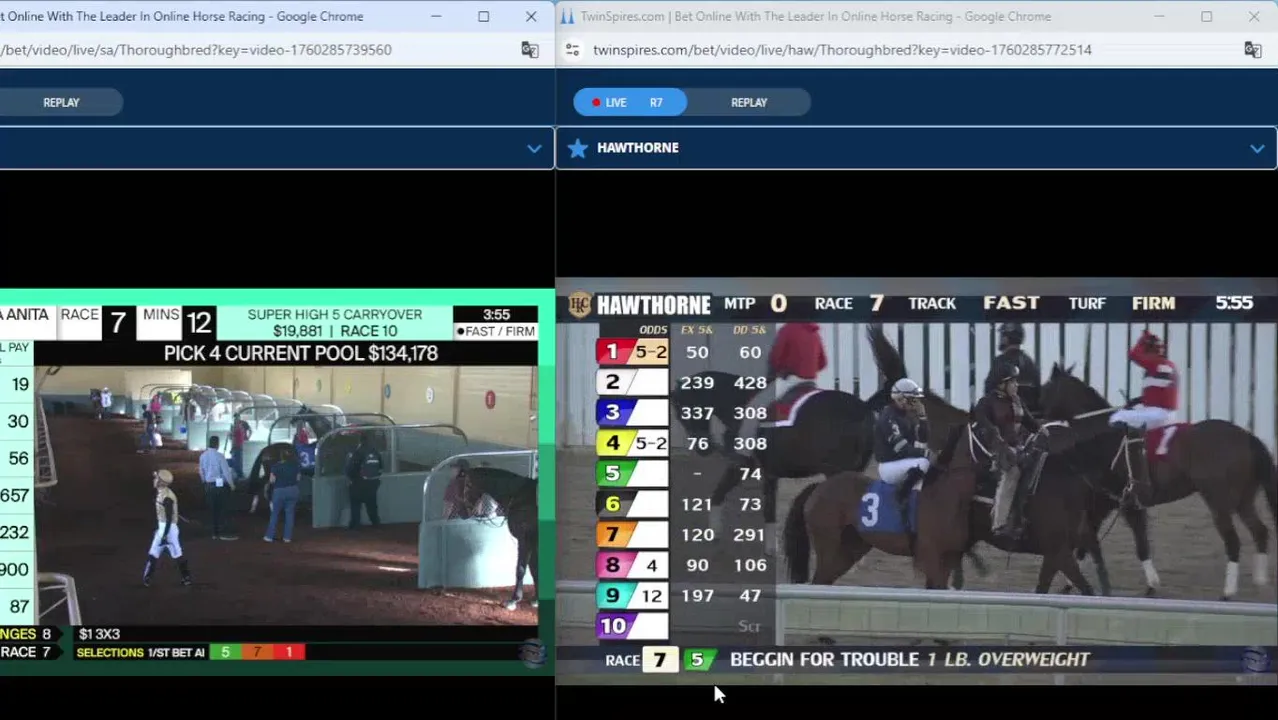Viewport: 1278px width, 720px height.
Task: Expand the Hawthorne track dropdown chevron
Action: tap(1257, 148)
